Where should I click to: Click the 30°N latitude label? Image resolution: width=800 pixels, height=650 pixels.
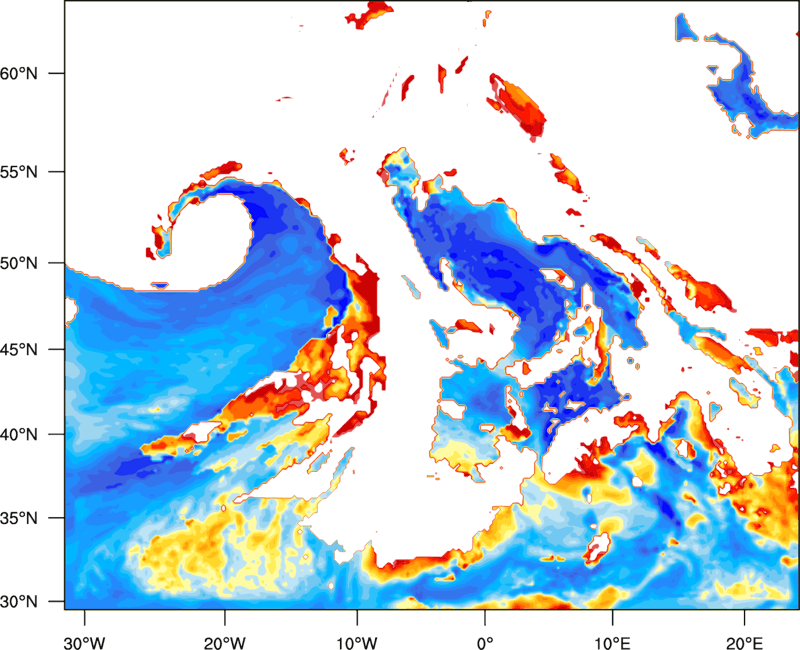19,602
